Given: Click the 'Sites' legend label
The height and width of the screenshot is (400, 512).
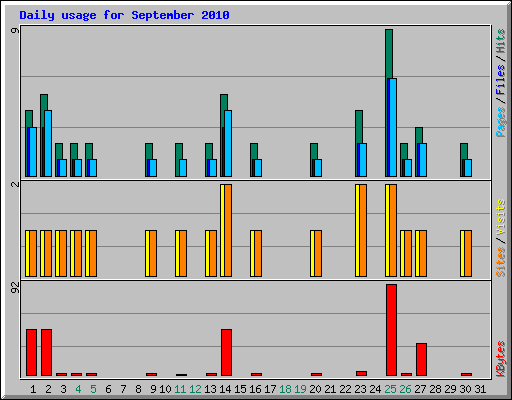Looking at the screenshot, I should click(x=500, y=262).
